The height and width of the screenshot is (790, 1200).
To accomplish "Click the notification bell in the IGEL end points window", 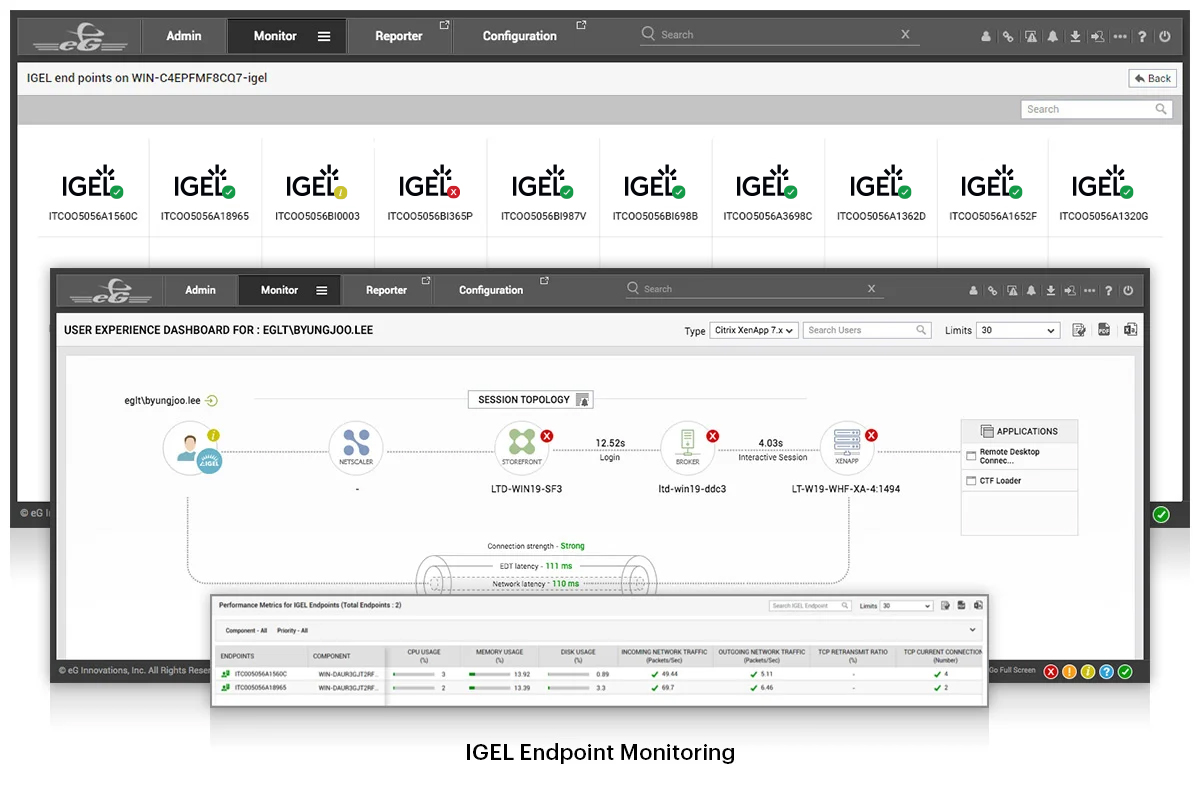I will click(1053, 36).
